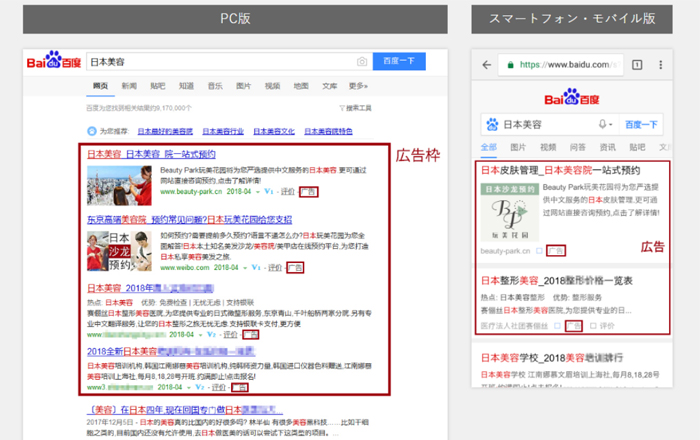700x440 pixels.
Task: Open the 日本皮肤管理 mobile ad title
Action: coord(560,170)
